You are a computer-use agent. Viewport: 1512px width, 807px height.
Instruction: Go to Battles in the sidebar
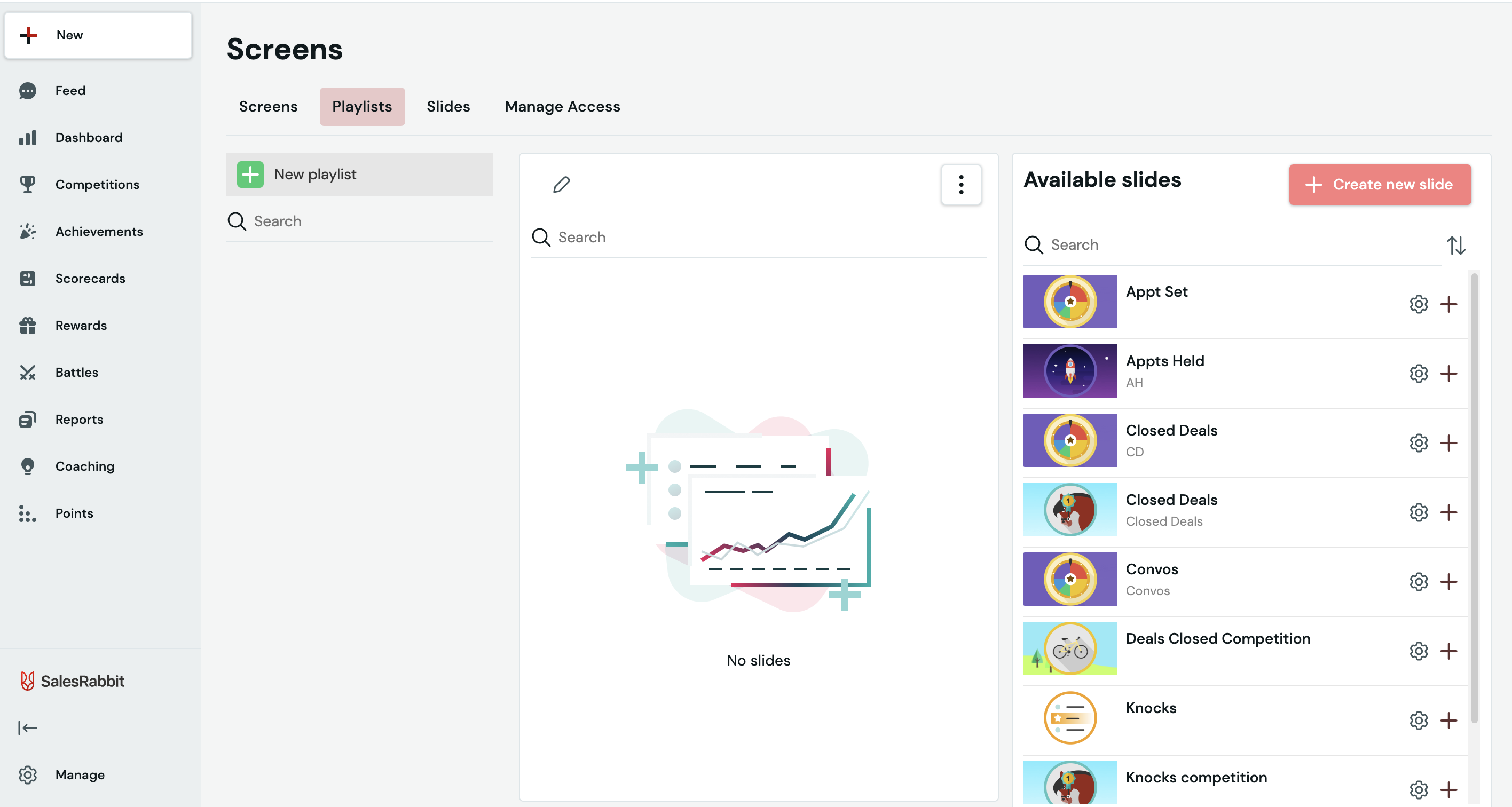[76, 372]
